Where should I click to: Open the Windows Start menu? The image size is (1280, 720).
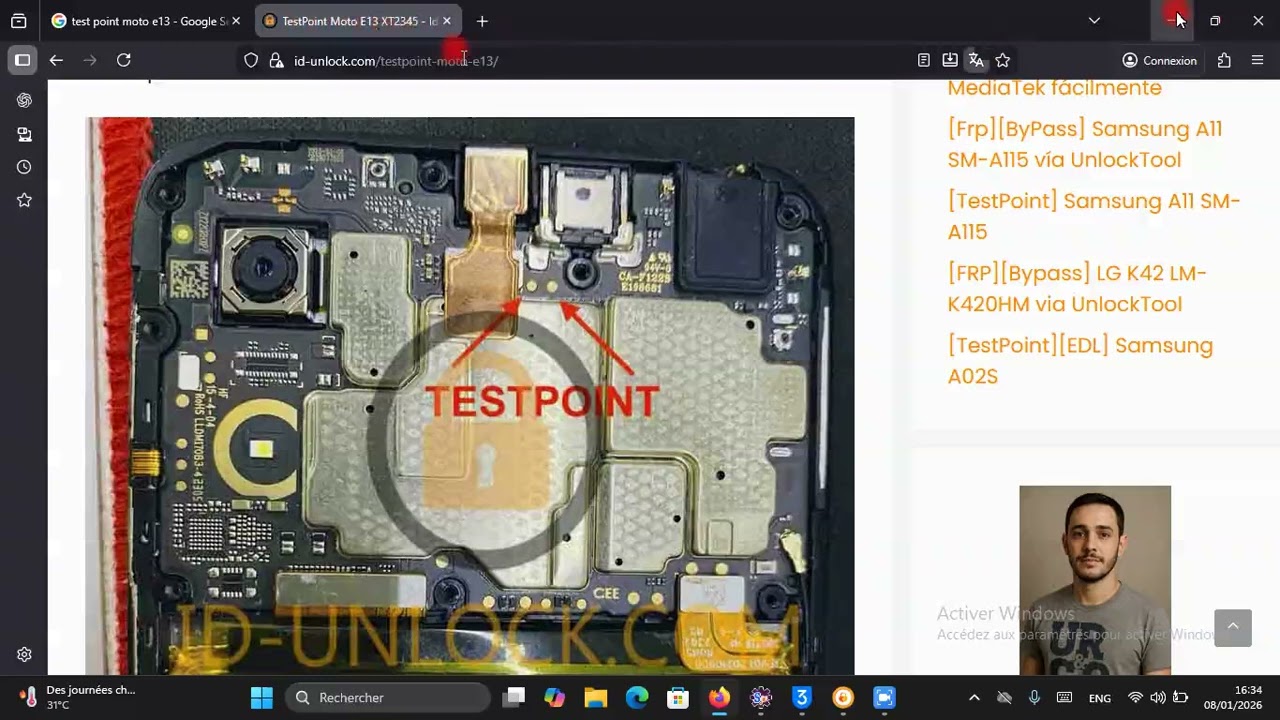point(262,698)
